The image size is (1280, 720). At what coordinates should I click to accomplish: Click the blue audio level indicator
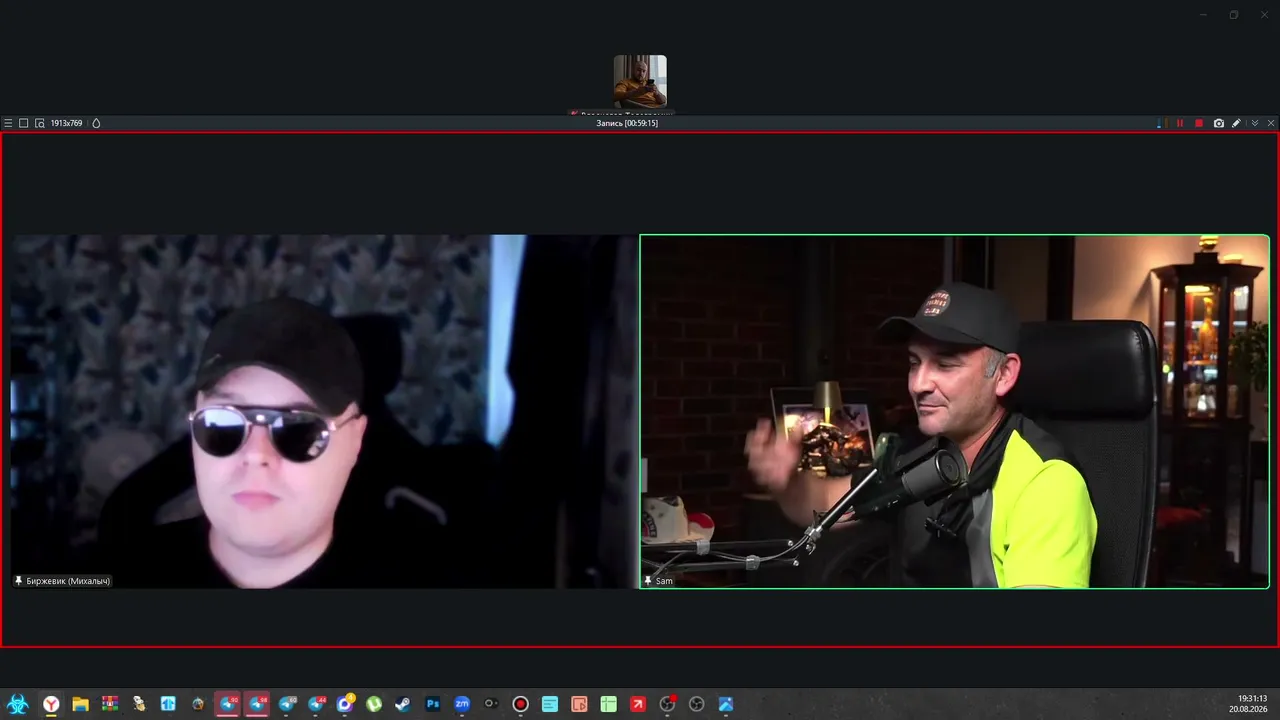(1159, 123)
